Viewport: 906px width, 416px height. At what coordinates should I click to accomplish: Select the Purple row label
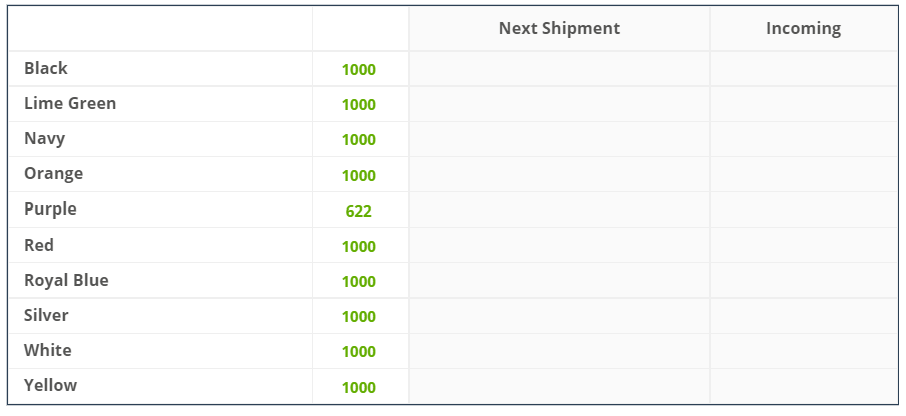pos(50,209)
